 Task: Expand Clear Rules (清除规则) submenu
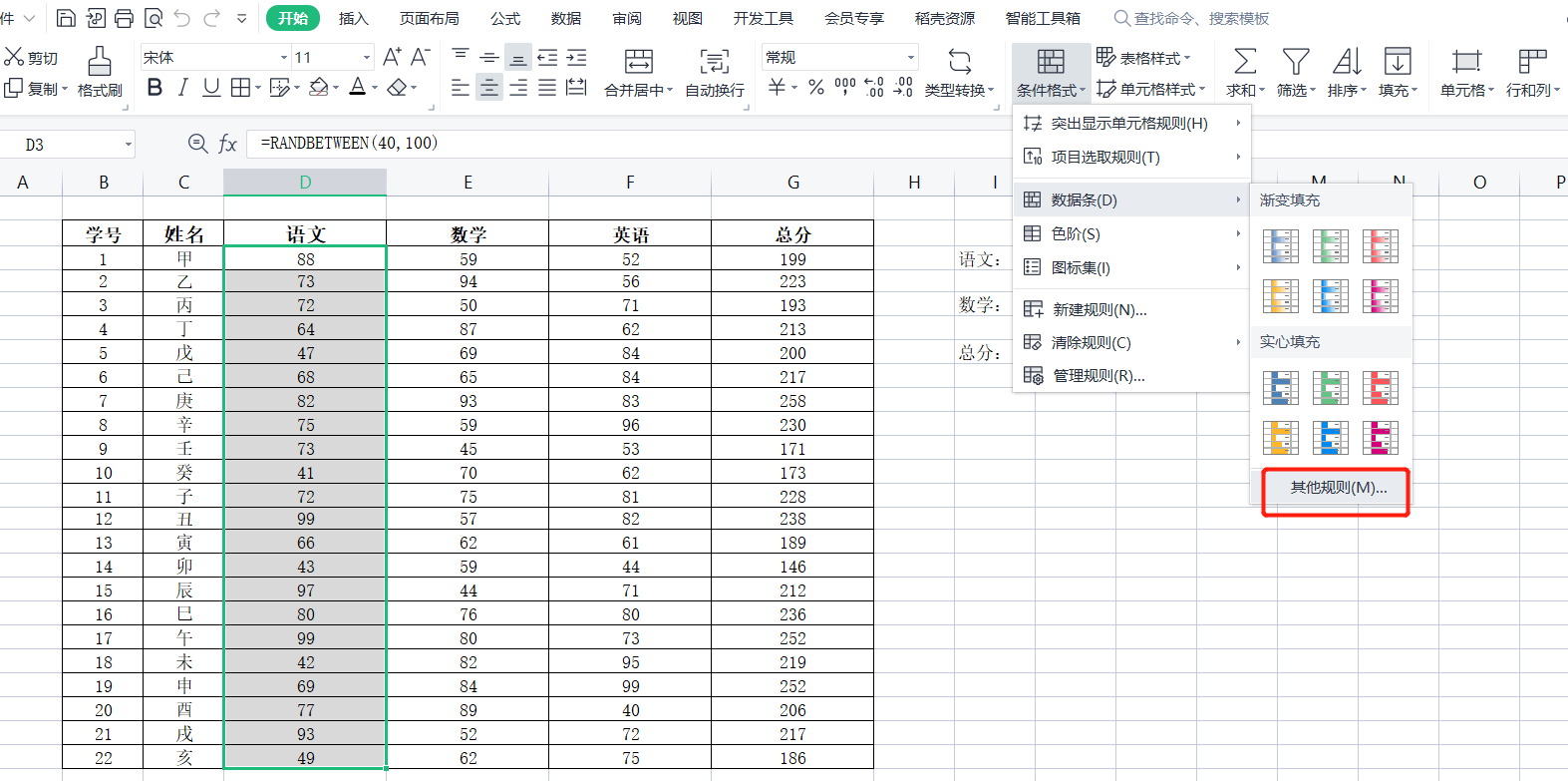[x=1131, y=342]
